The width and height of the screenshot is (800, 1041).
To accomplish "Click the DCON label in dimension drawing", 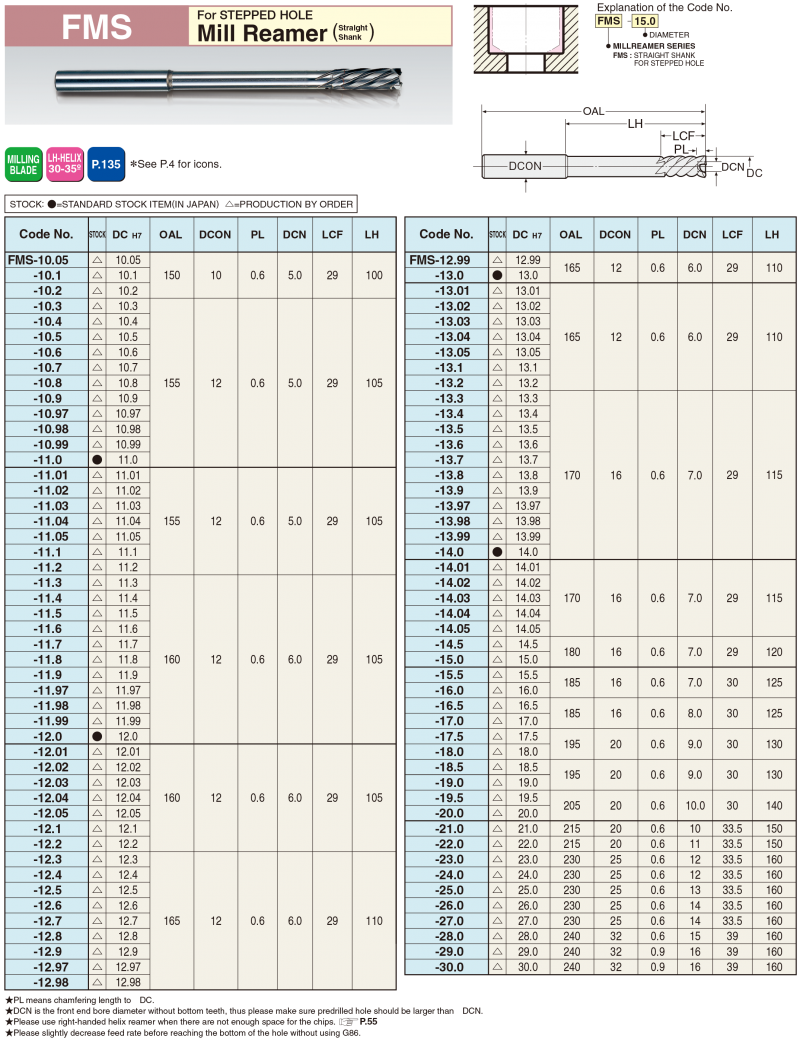I will [524, 166].
